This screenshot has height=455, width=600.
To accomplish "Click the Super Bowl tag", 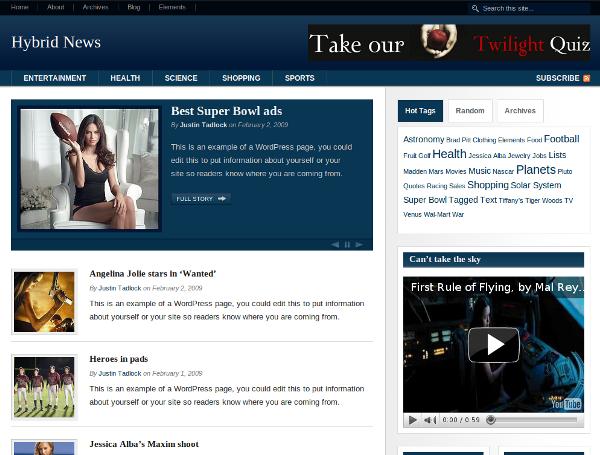I will (x=425, y=200).
